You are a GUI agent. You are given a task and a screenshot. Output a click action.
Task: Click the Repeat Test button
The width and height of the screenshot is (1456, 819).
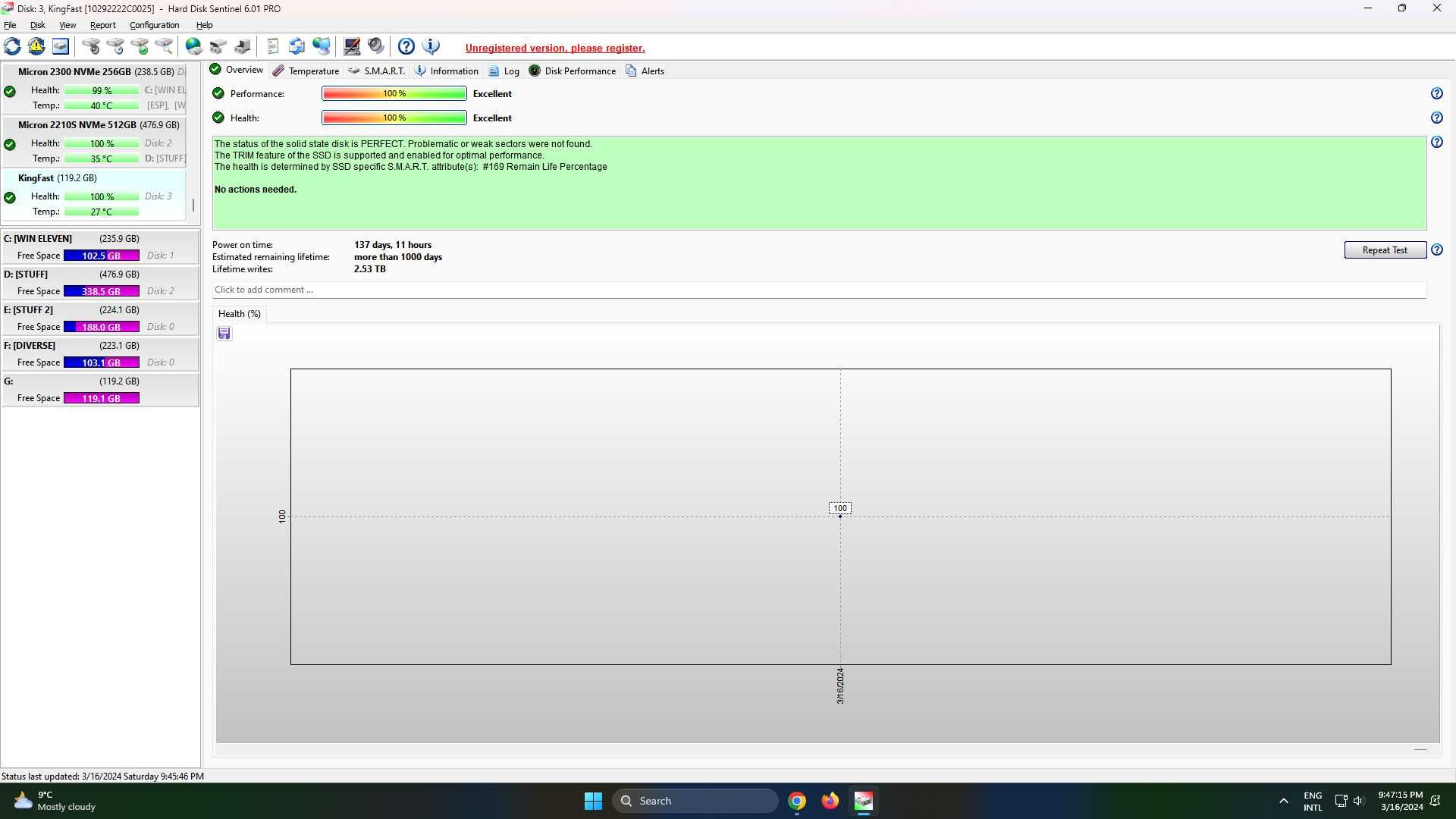tap(1385, 250)
